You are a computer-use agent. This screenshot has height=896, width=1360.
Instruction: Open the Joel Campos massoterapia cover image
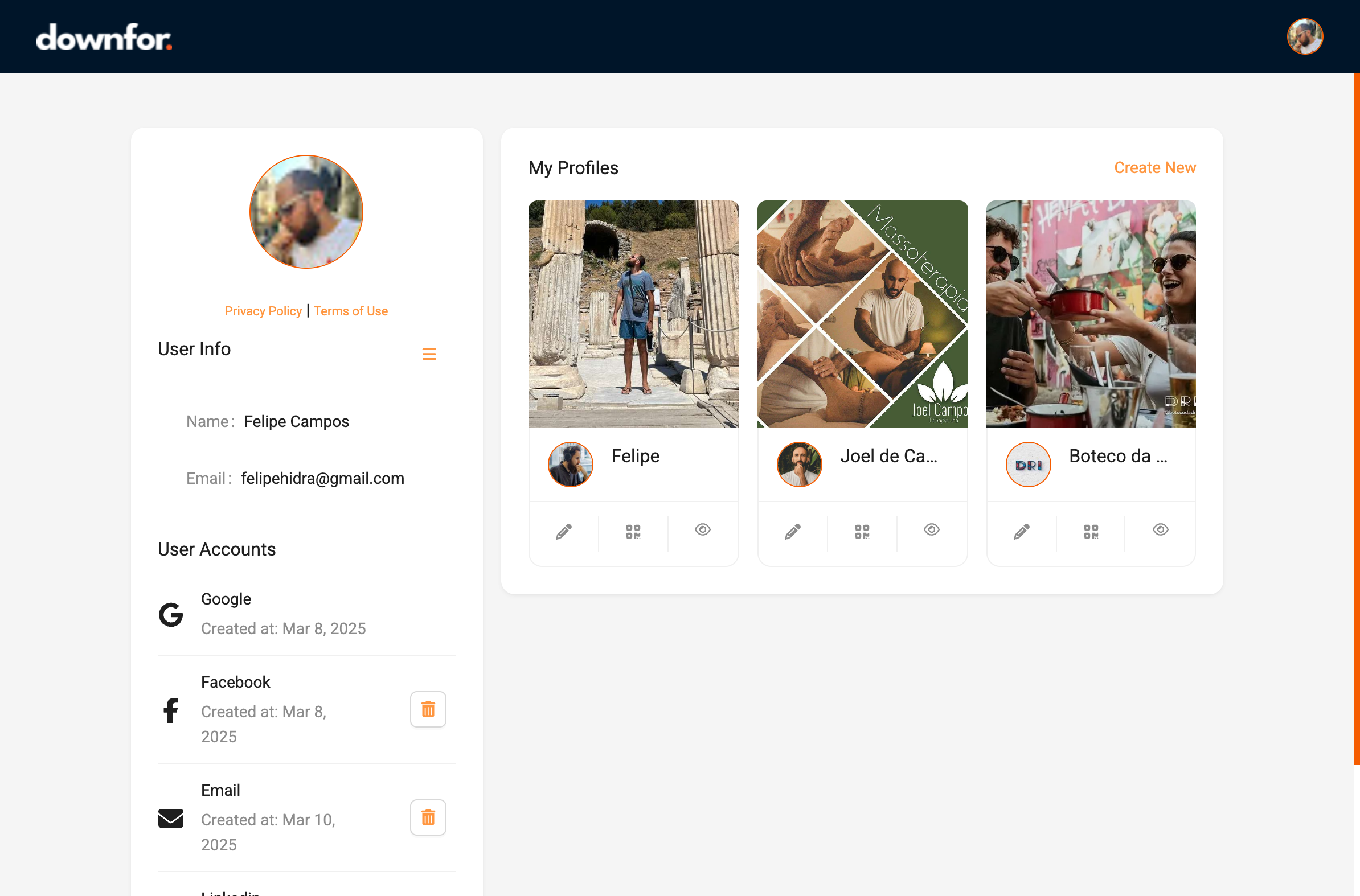(862, 314)
